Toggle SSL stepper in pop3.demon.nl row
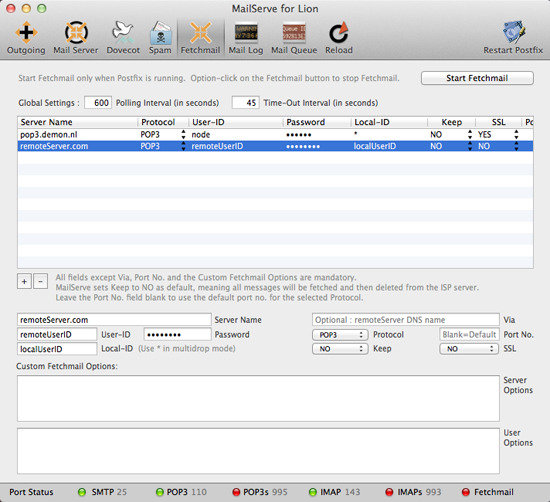The width and height of the screenshot is (550, 502). coord(516,135)
